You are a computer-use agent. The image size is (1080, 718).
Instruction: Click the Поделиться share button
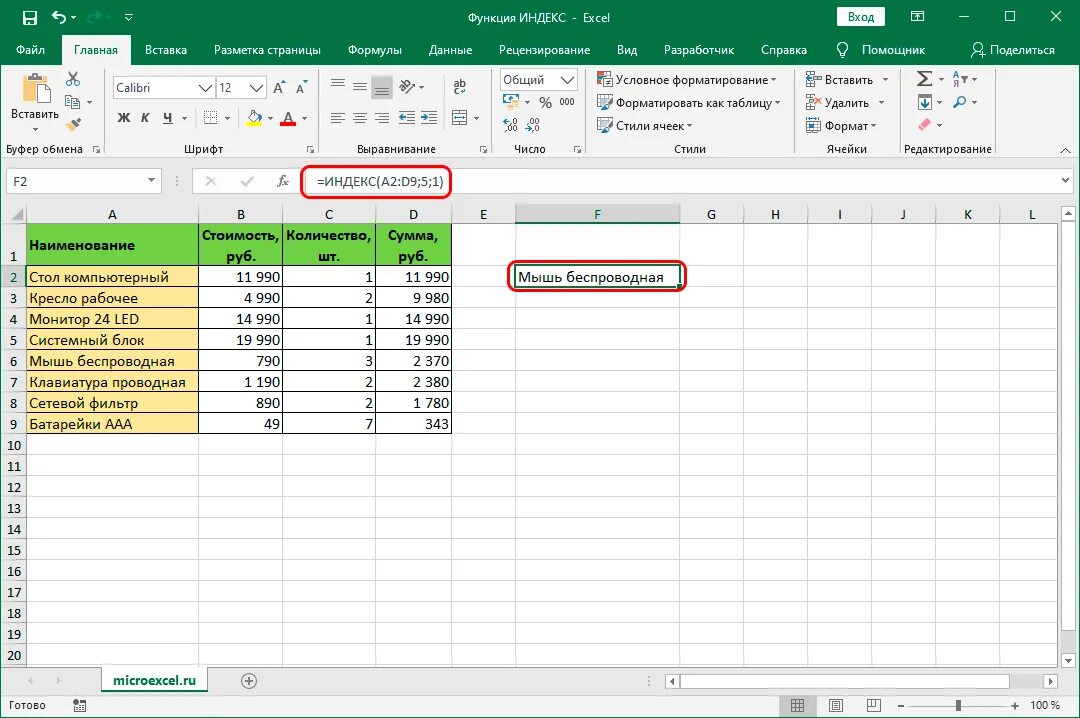click(x=1012, y=50)
